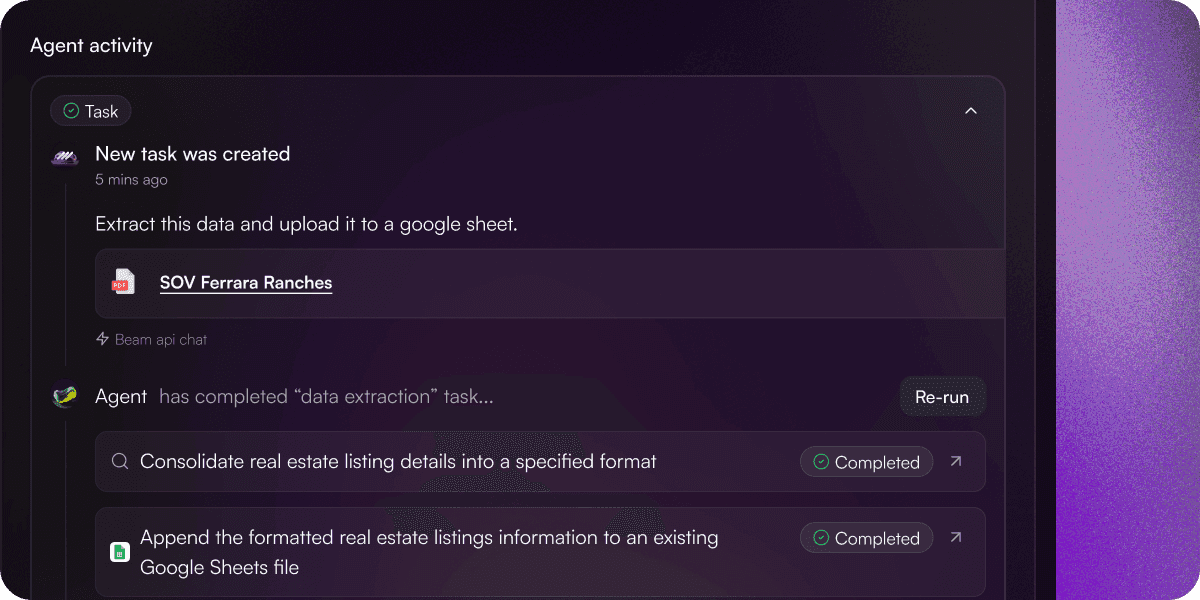
Task: Open Consolidate real estate listing step arrow
Action: pos(956,461)
